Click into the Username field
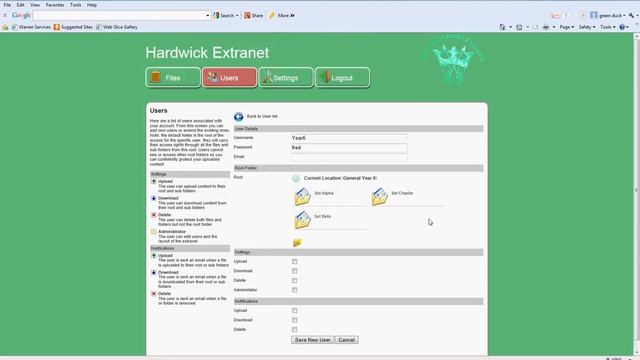 point(349,138)
